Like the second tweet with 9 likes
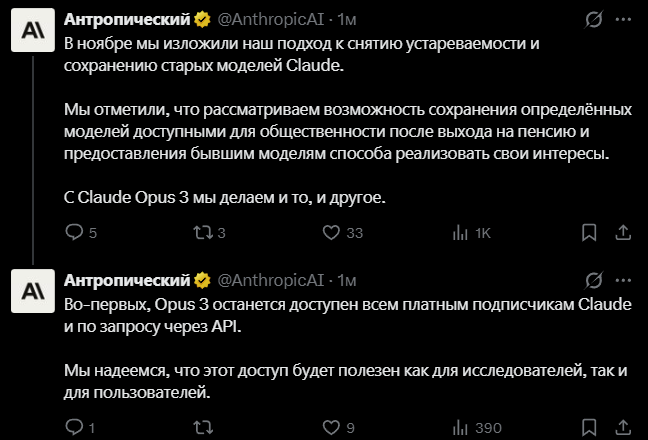 (x=331, y=428)
